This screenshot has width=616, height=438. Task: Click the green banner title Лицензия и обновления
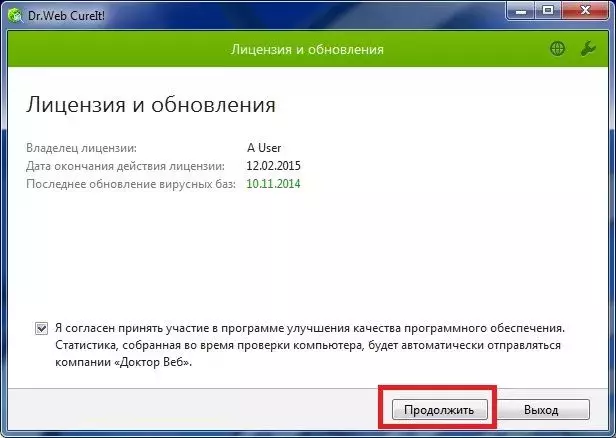pyautogui.click(x=307, y=49)
